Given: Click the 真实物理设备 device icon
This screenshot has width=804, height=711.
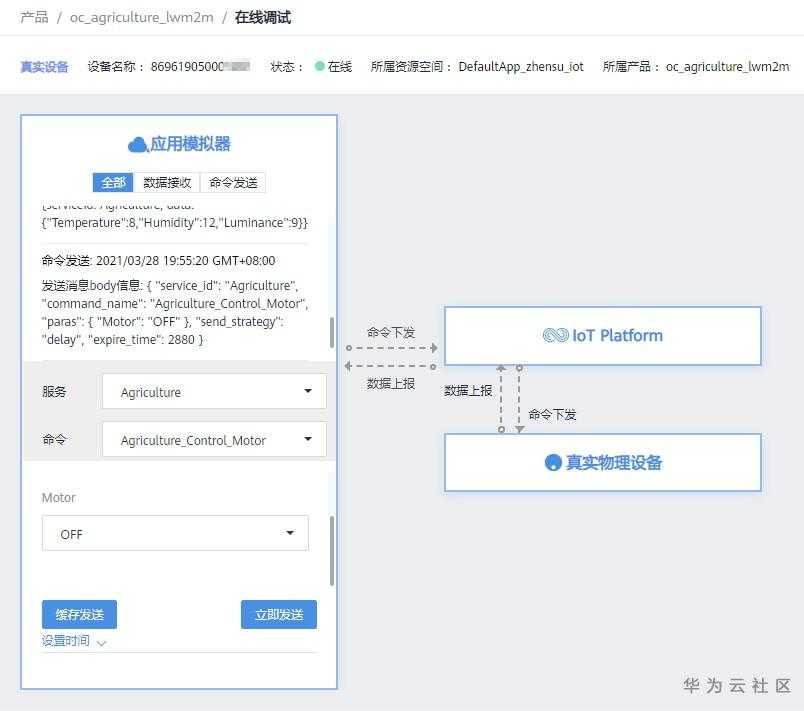Looking at the screenshot, I should [553, 462].
